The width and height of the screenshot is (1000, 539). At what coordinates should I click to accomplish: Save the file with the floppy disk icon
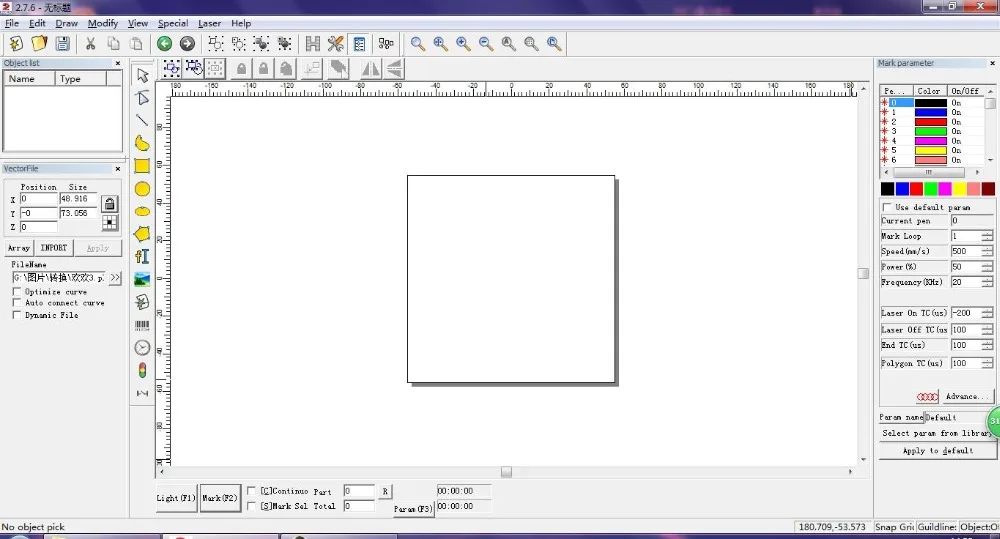[62, 43]
